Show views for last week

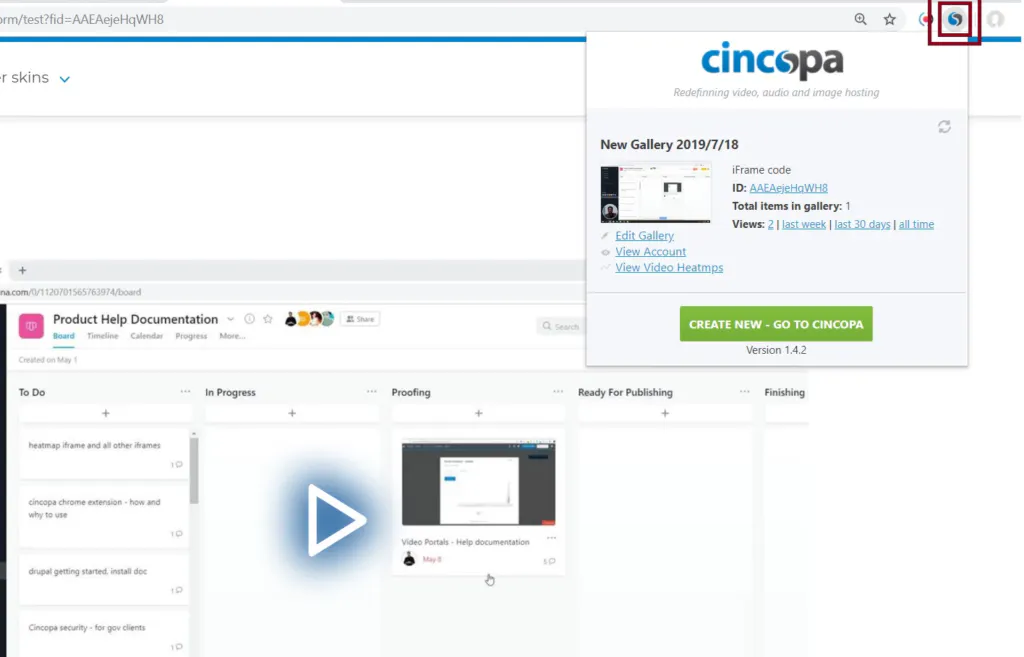click(804, 224)
